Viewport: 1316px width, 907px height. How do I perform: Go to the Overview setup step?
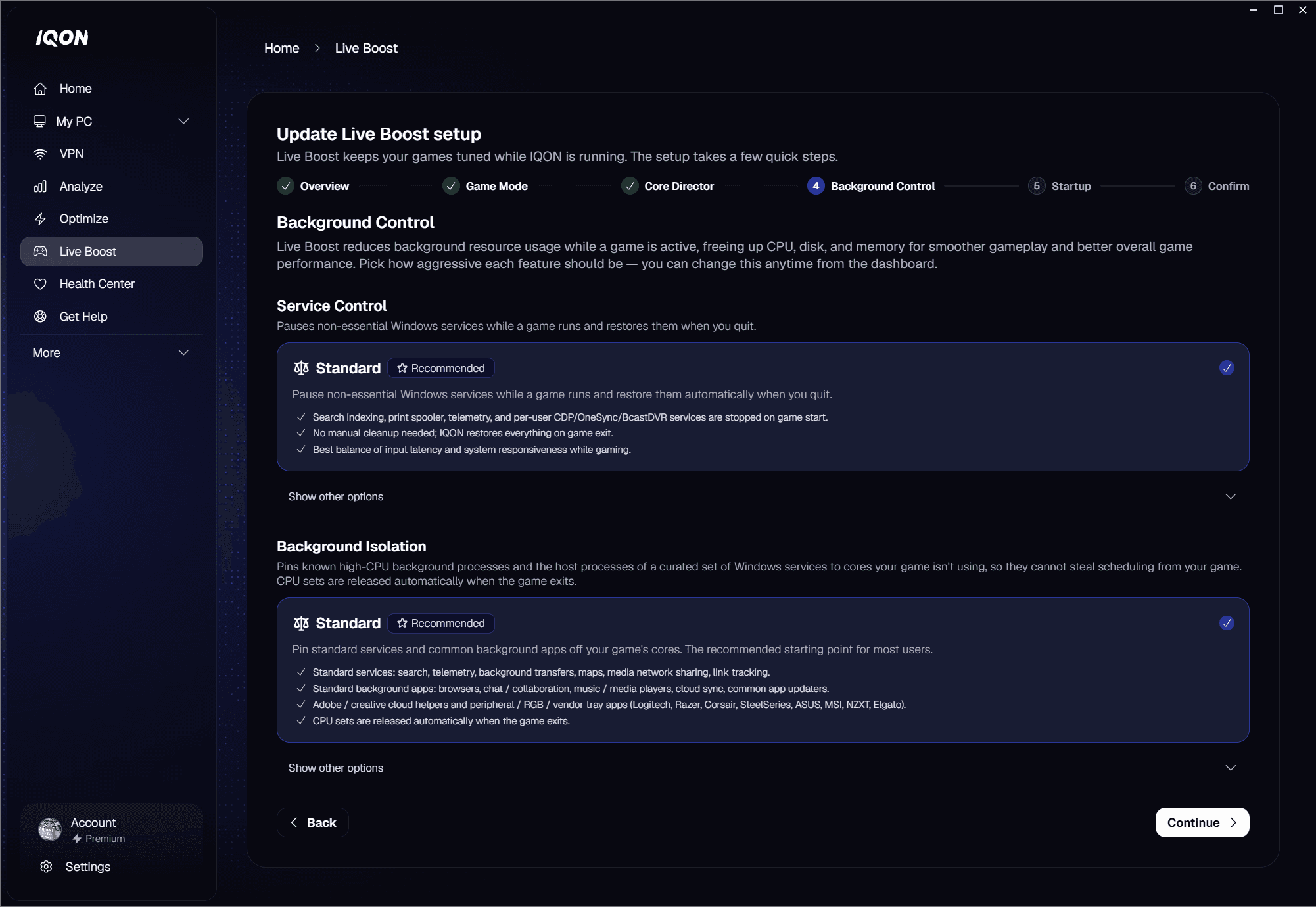coord(313,186)
